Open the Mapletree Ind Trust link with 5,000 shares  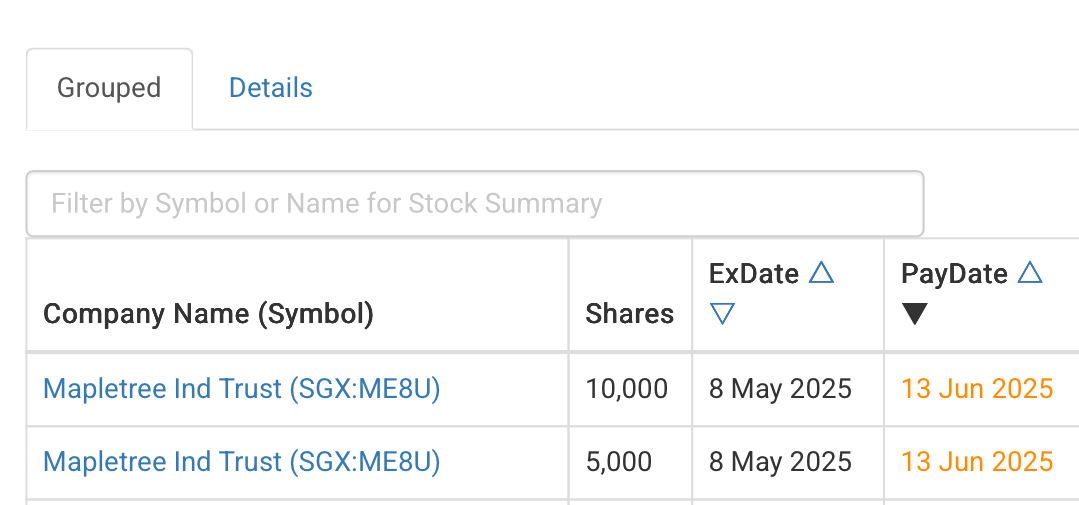(x=242, y=461)
